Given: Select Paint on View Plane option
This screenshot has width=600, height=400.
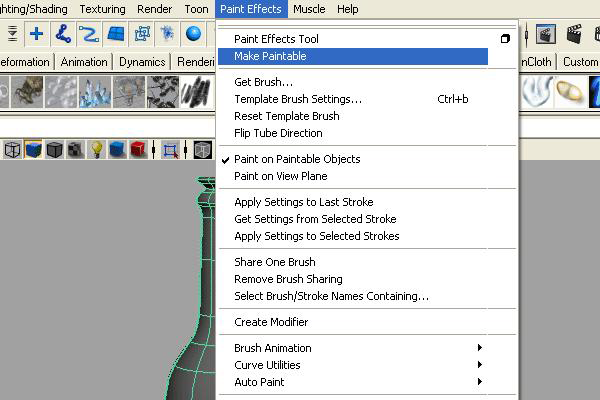Looking at the screenshot, I should [280, 176].
